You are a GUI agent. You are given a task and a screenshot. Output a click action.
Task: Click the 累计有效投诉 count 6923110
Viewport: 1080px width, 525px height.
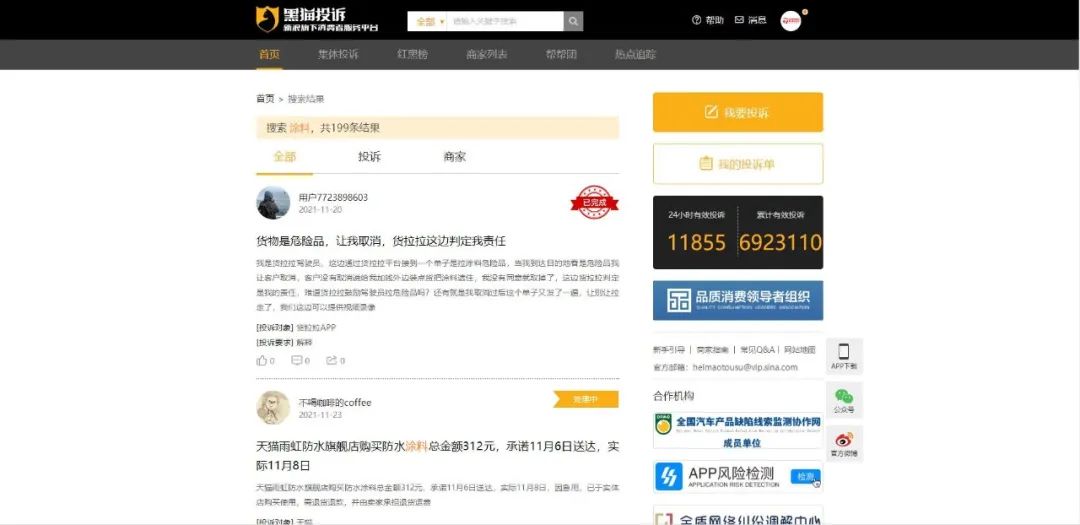[x=780, y=243]
